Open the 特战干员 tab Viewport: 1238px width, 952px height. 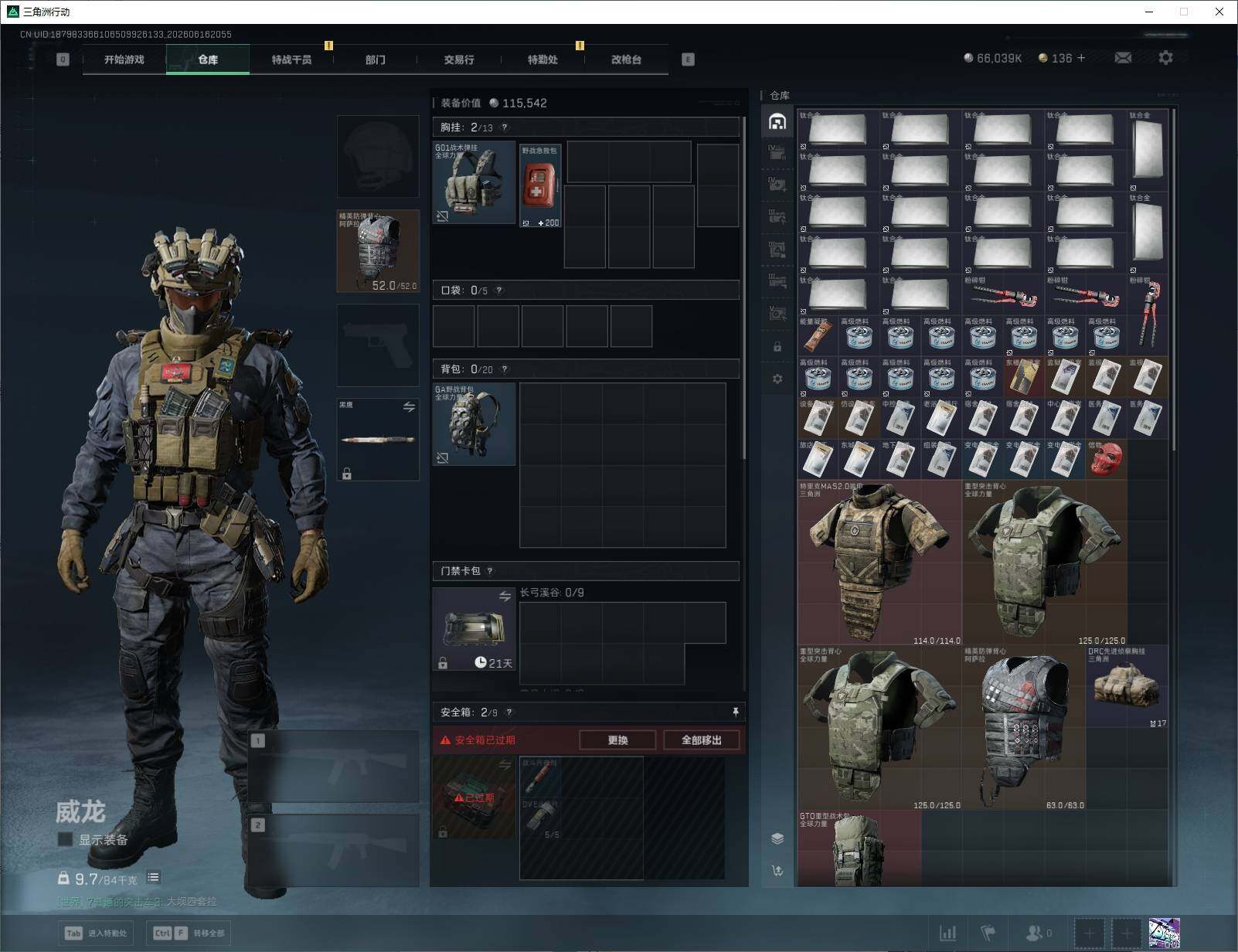pos(291,59)
